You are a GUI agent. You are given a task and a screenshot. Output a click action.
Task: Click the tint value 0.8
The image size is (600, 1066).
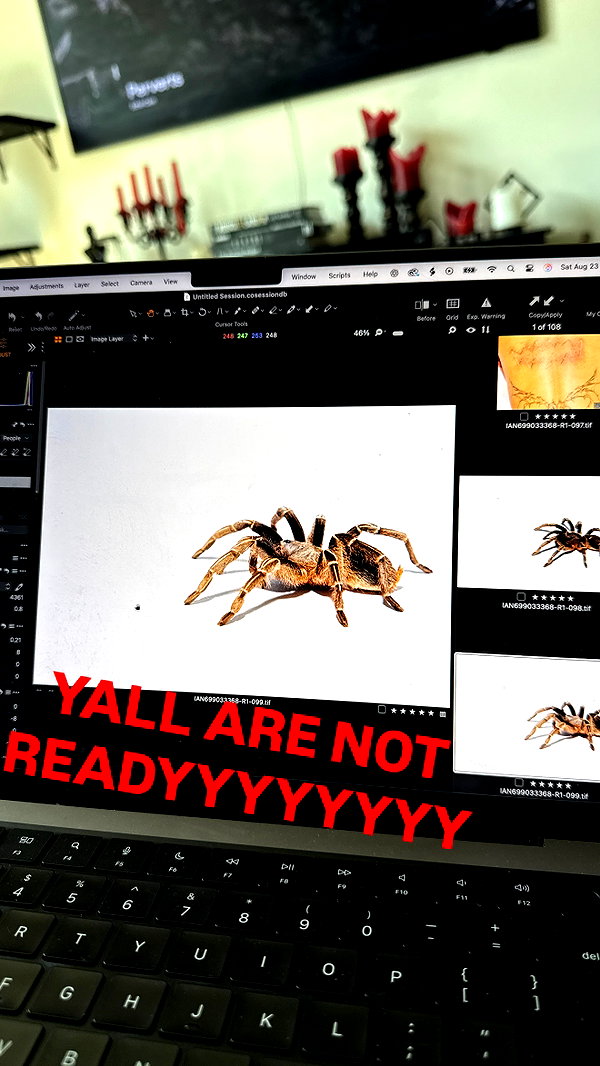[x=18, y=609]
